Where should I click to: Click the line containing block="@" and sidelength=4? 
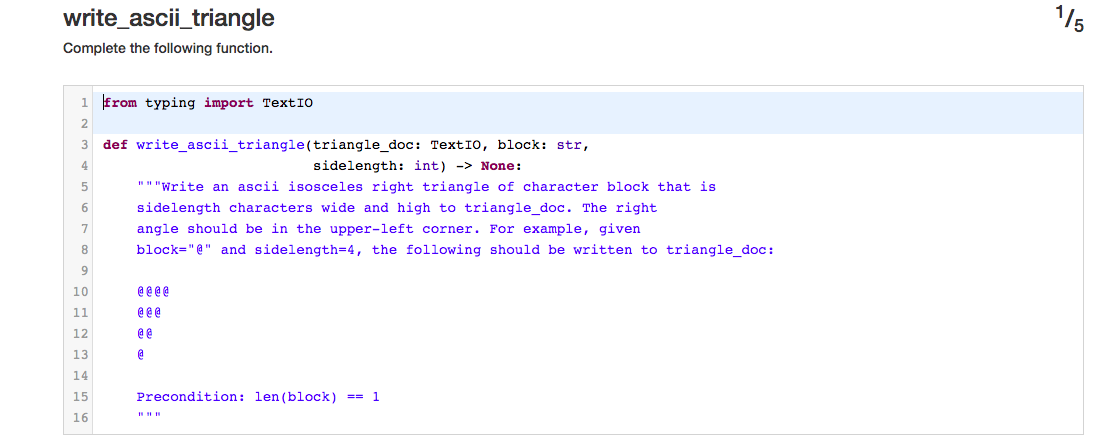click(x=456, y=251)
